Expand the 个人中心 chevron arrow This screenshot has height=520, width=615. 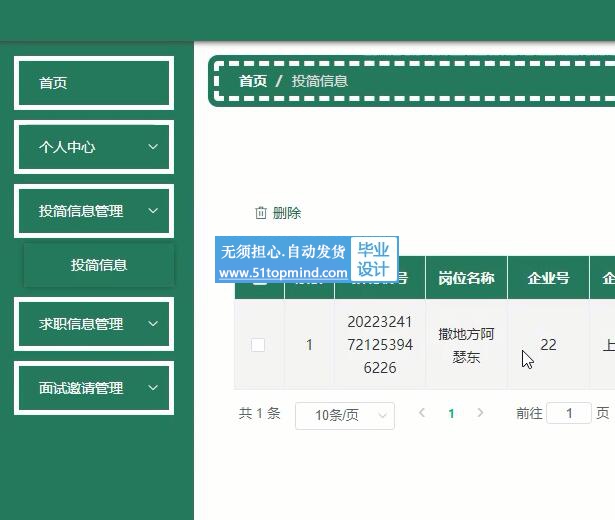(x=153, y=147)
